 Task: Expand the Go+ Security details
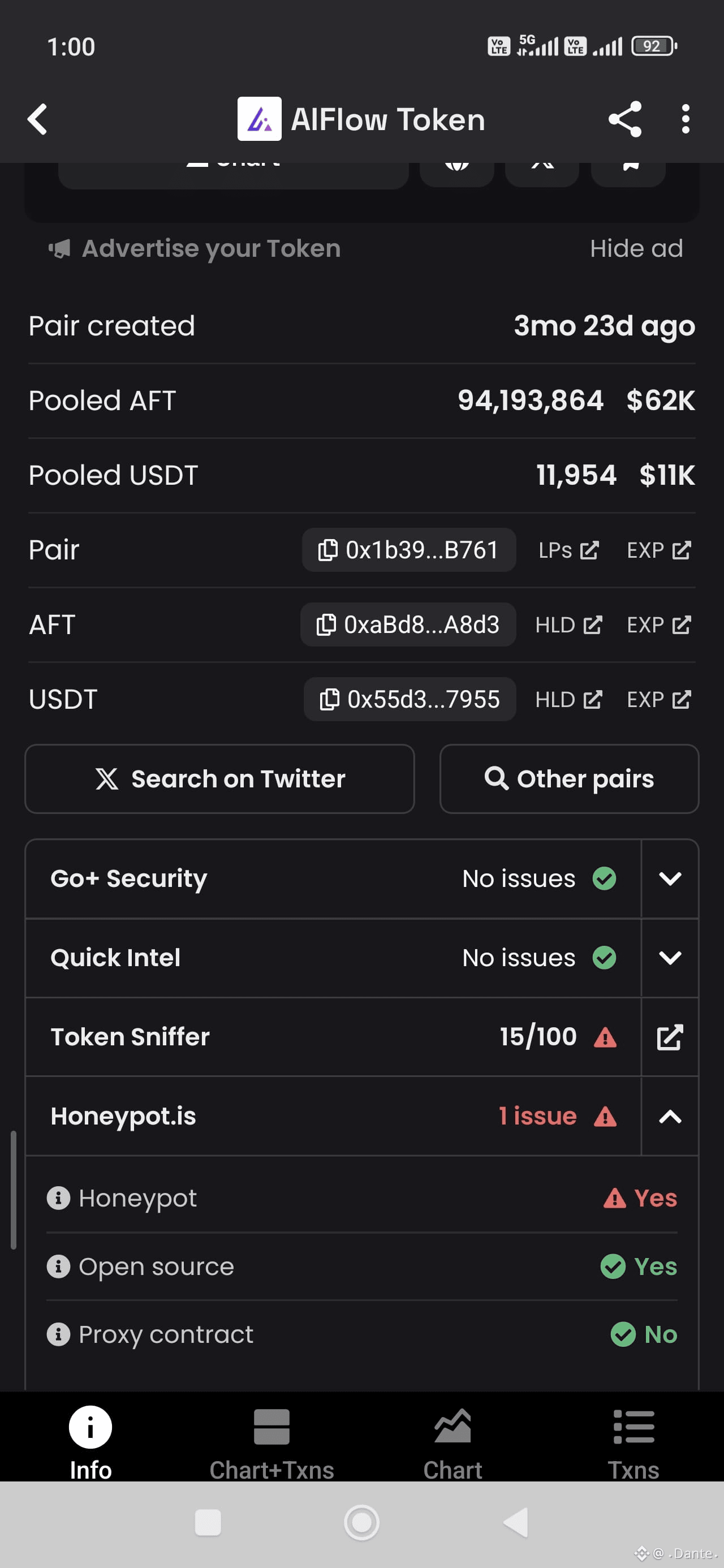tap(670, 878)
